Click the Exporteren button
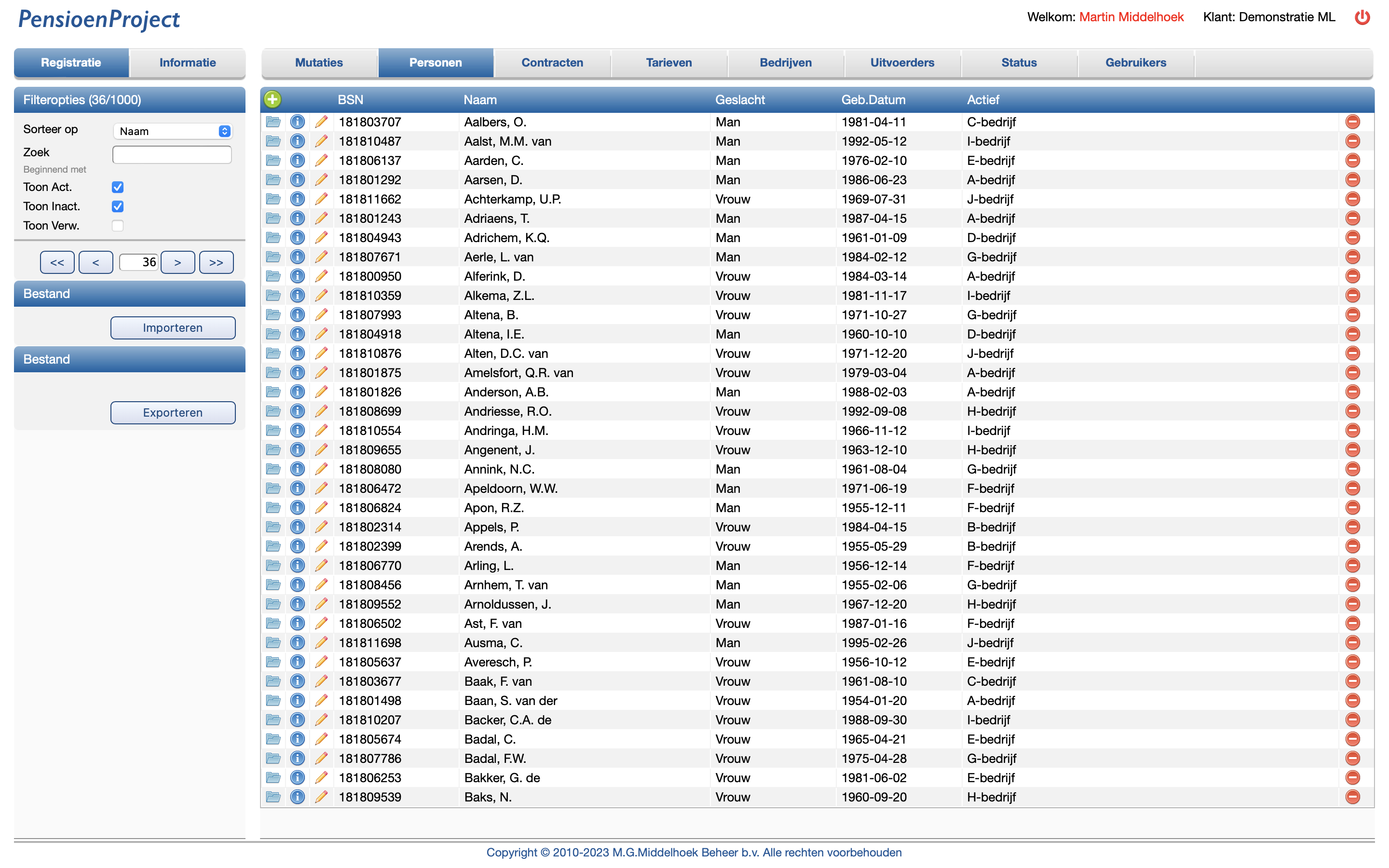 coord(173,413)
